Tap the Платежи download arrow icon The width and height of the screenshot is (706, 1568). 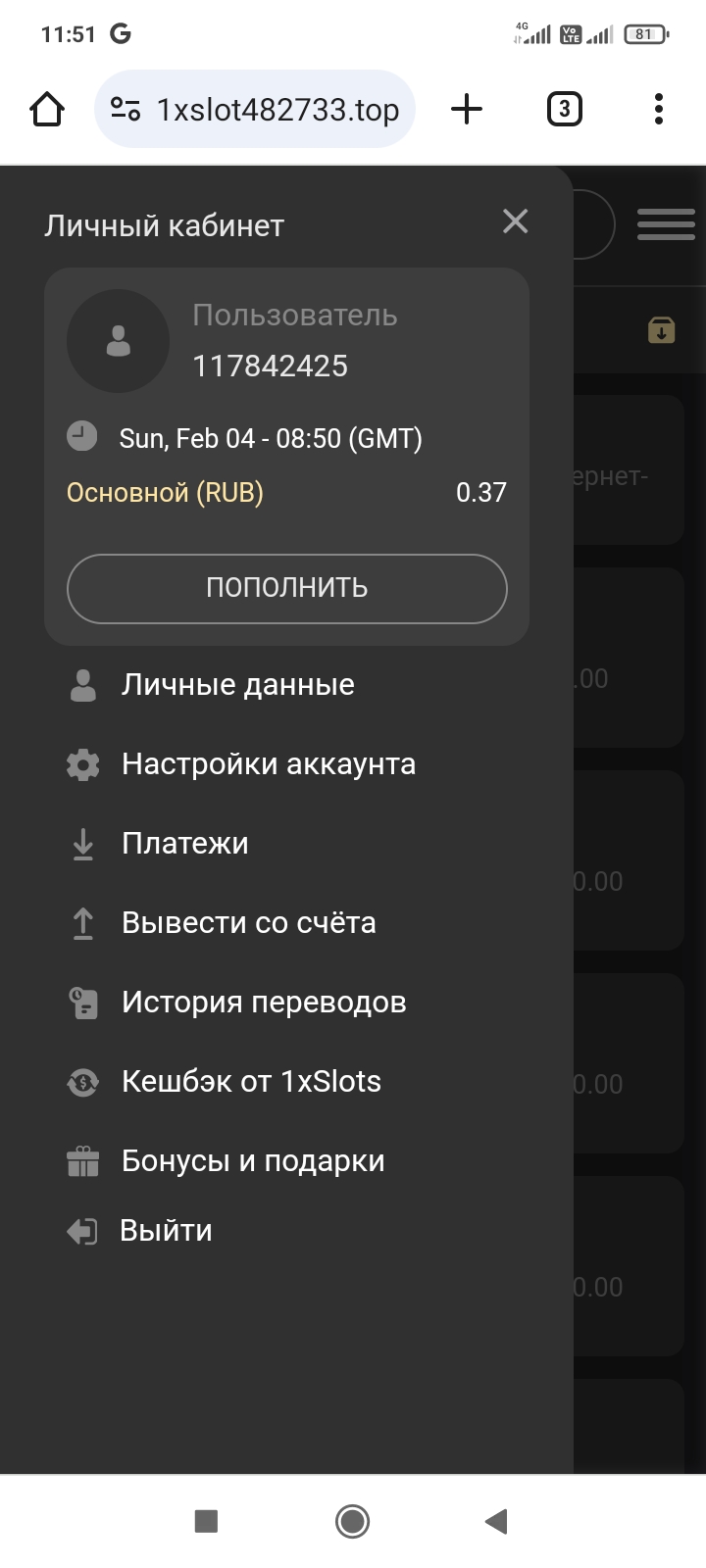point(83,844)
